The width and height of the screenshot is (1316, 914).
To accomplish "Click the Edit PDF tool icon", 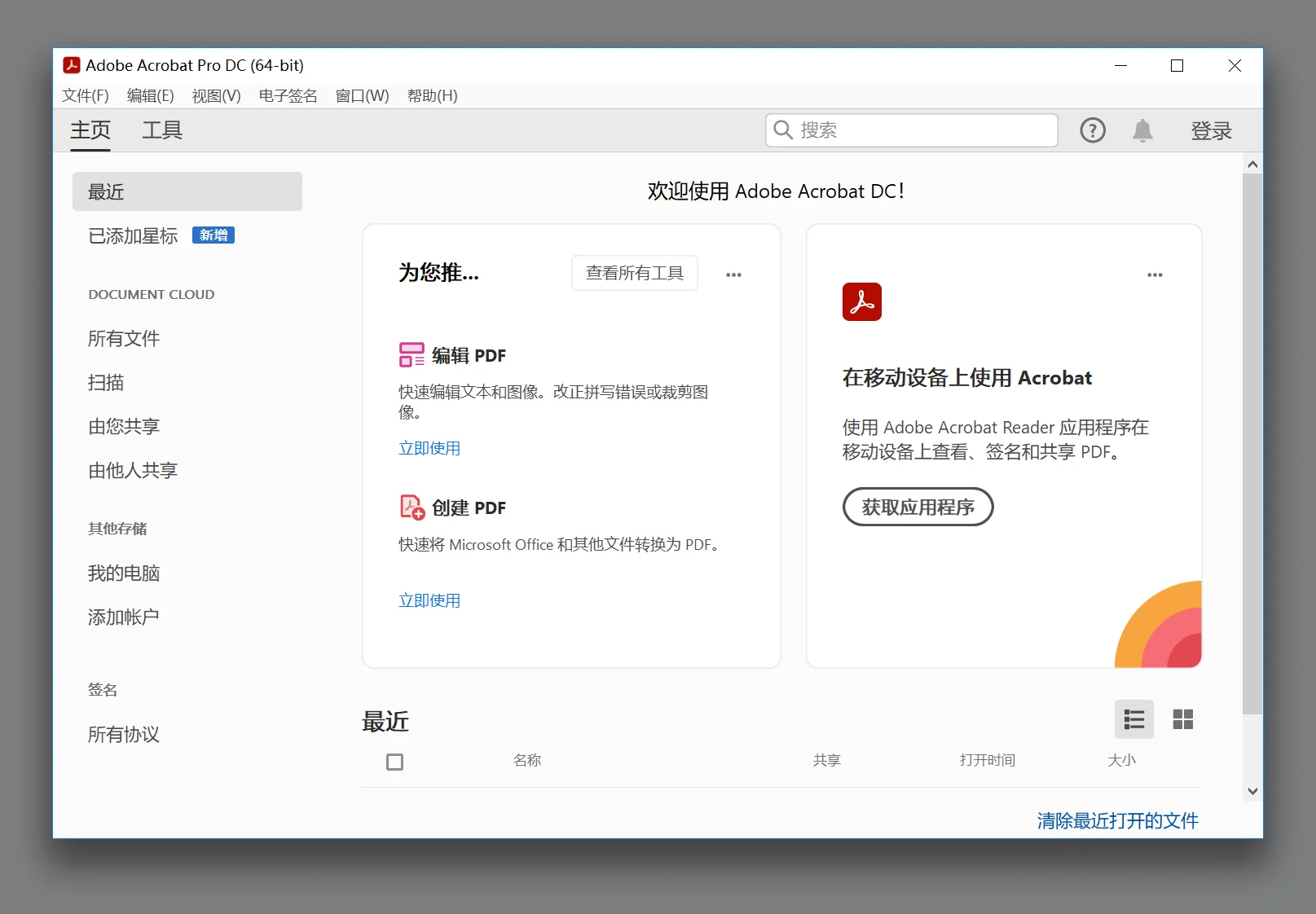I will 412,355.
